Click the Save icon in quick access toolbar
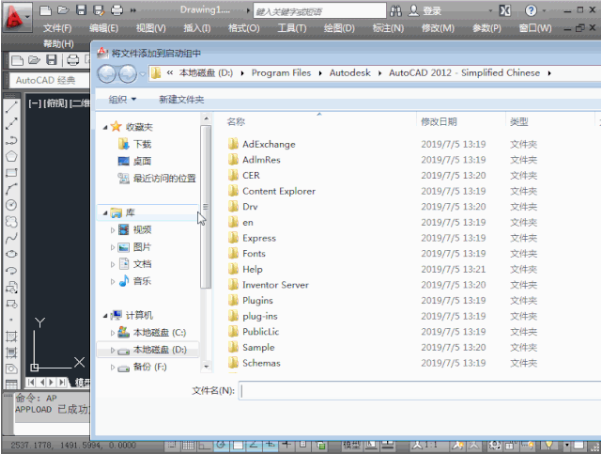The height and width of the screenshot is (455, 604). (x=81, y=10)
